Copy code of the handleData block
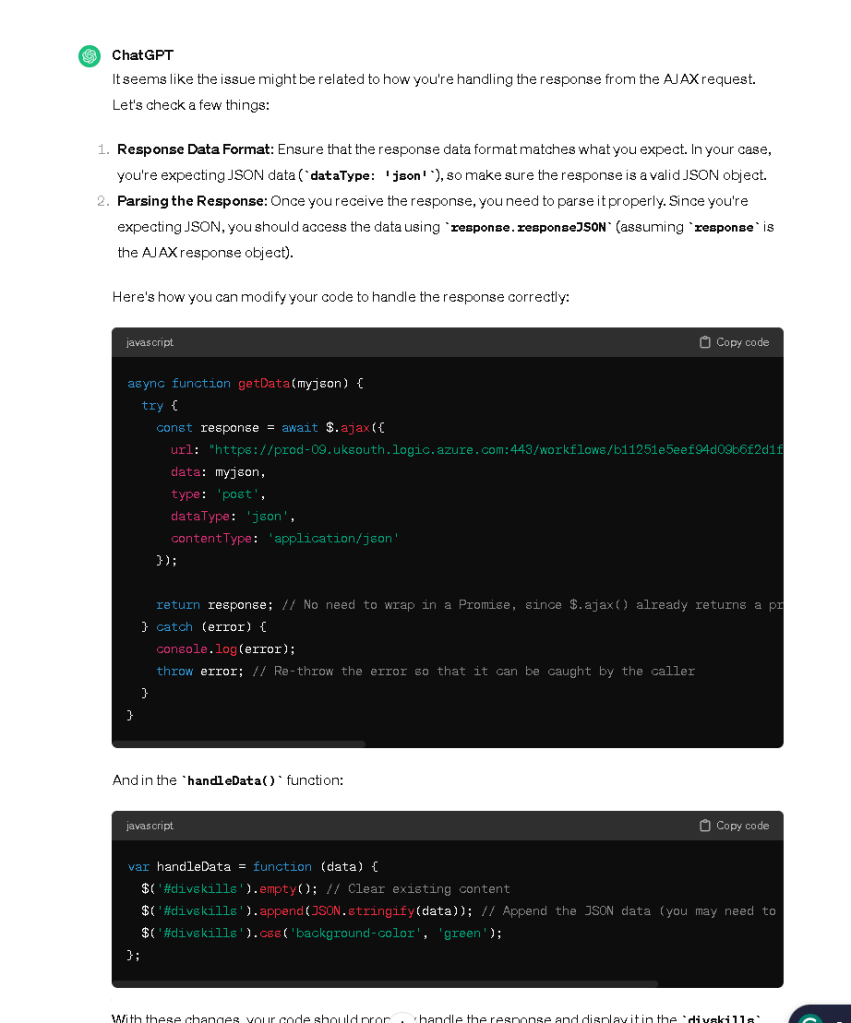 (x=734, y=825)
